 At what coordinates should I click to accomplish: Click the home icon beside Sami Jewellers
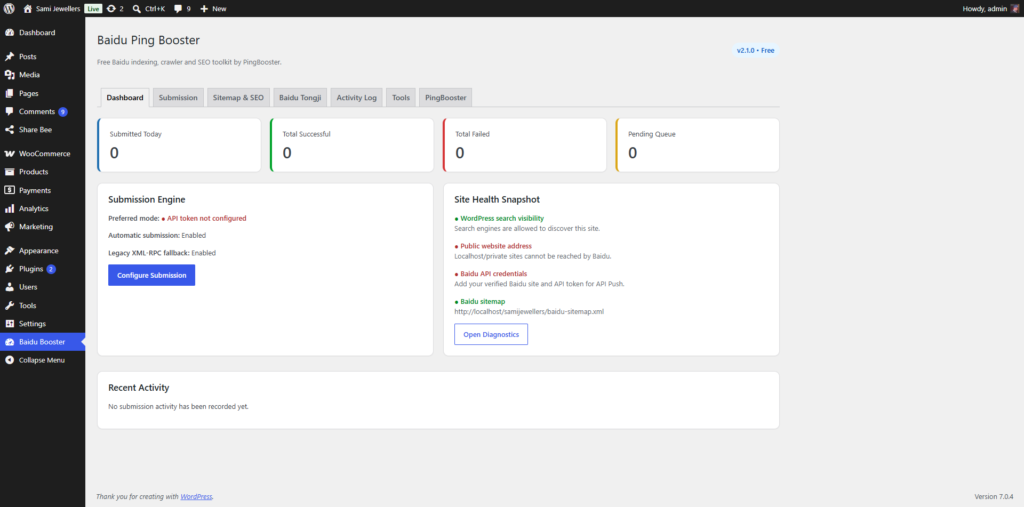[27, 9]
